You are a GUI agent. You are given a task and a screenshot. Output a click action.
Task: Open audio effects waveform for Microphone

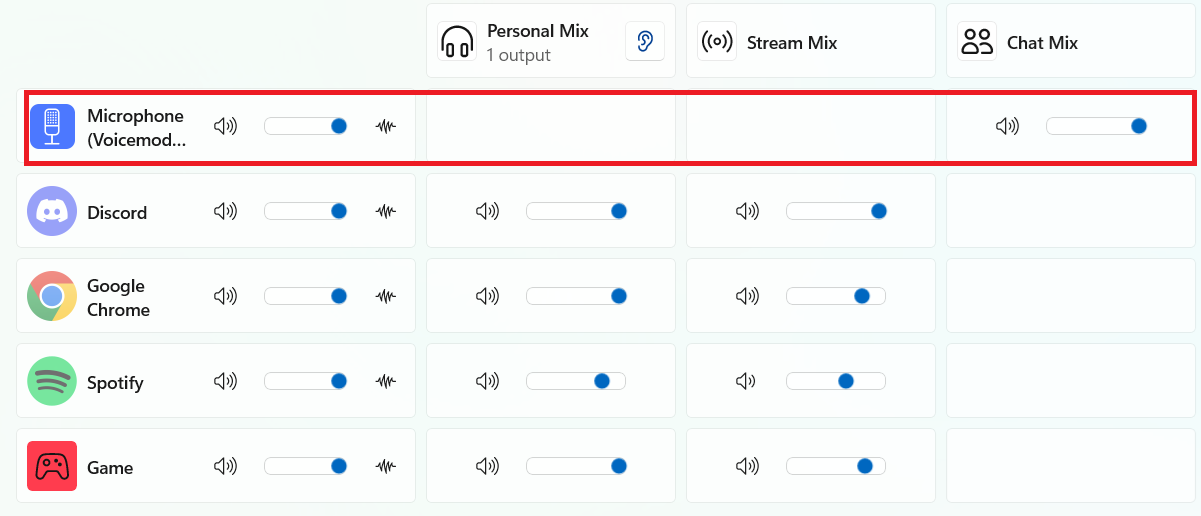pos(386,126)
